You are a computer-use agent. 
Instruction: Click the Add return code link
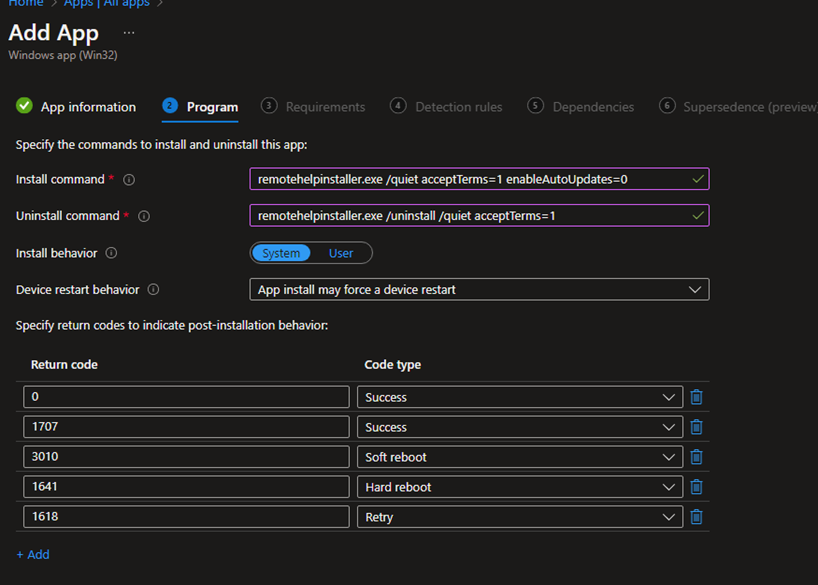pyautogui.click(x=33, y=554)
